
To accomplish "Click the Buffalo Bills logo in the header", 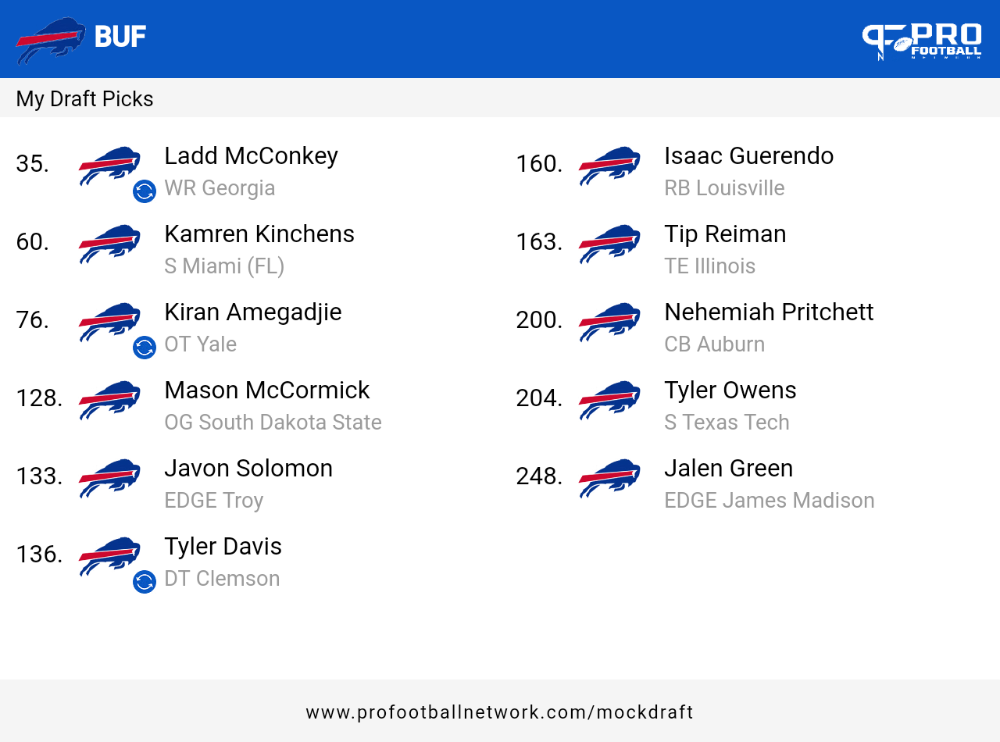I will coord(50,40).
